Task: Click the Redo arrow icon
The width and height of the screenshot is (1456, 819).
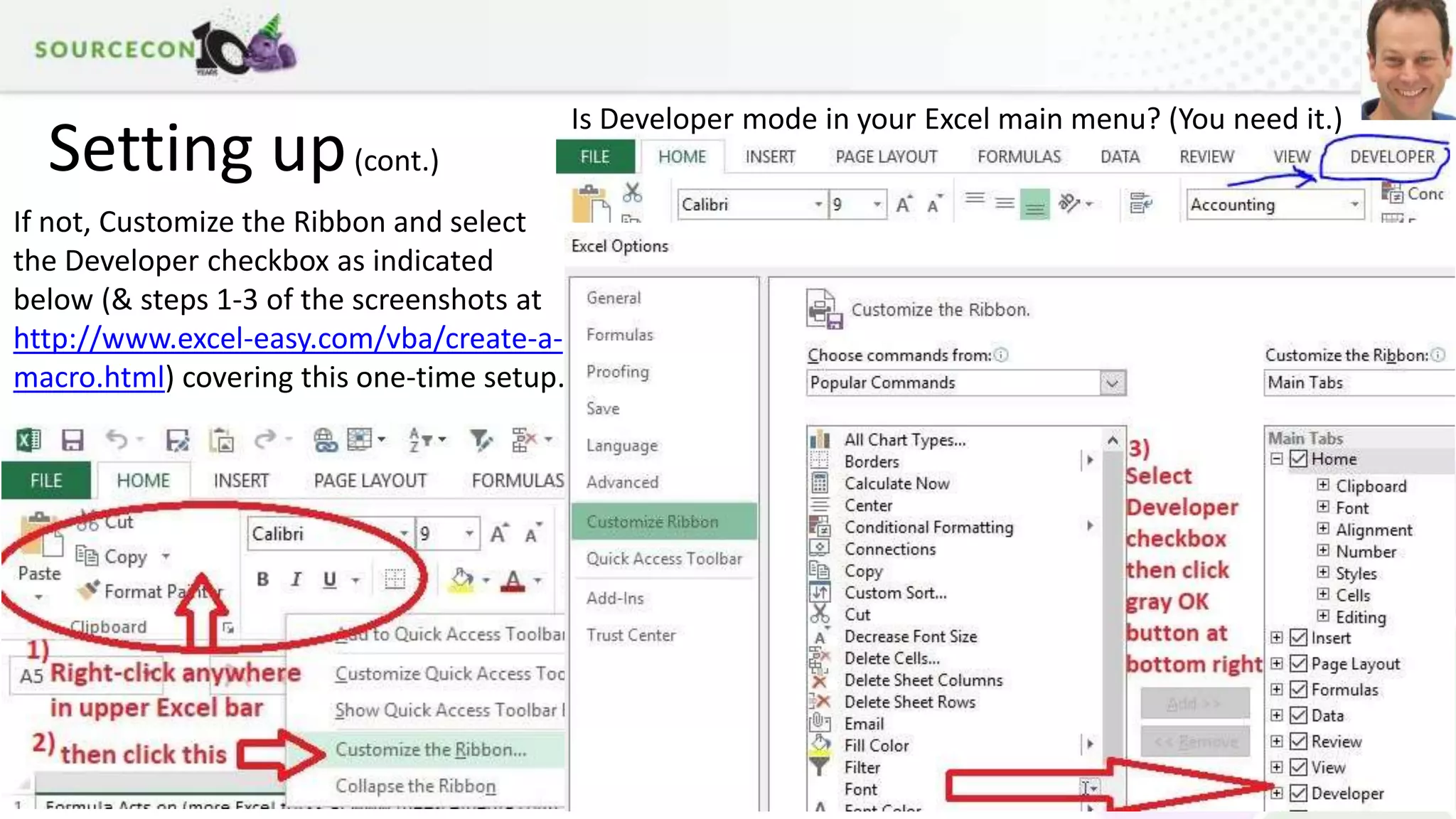Action: (265, 439)
